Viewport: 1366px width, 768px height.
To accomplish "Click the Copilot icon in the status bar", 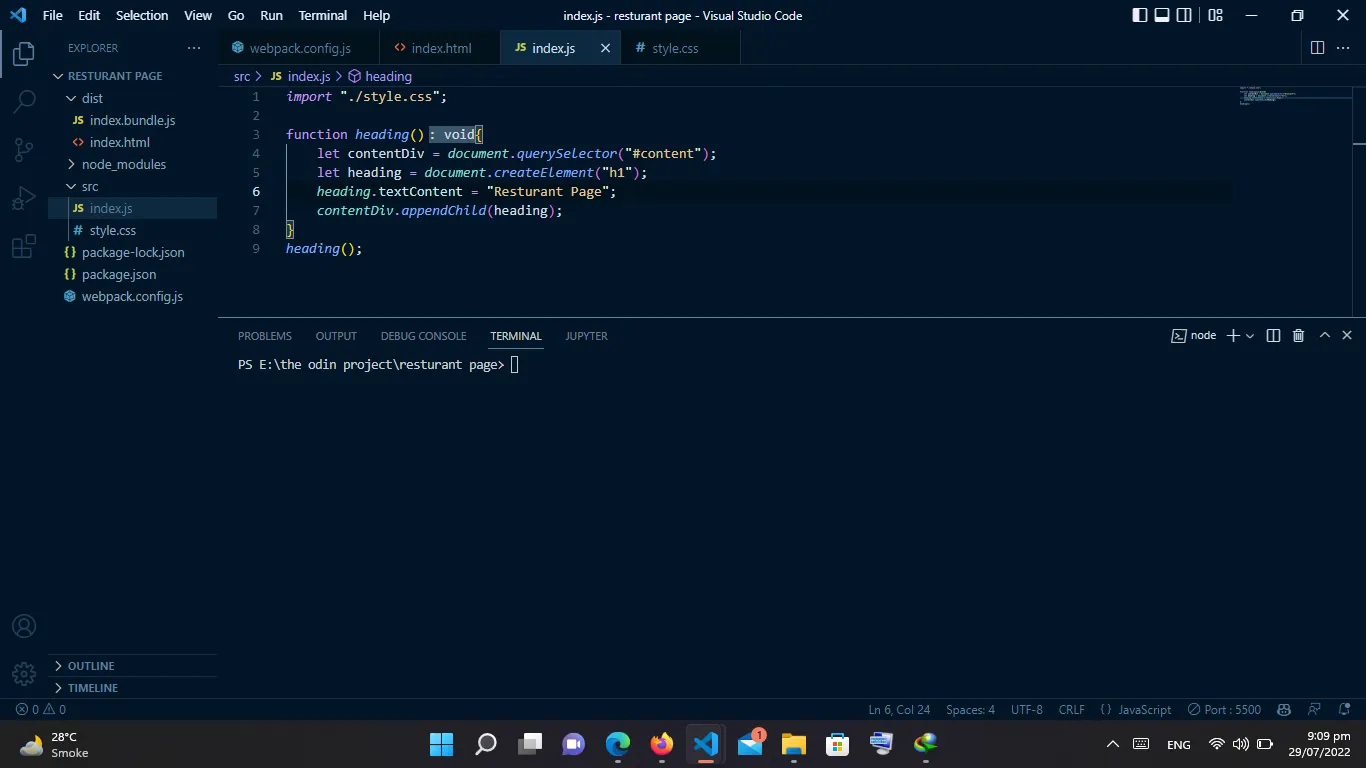I will point(1285,709).
